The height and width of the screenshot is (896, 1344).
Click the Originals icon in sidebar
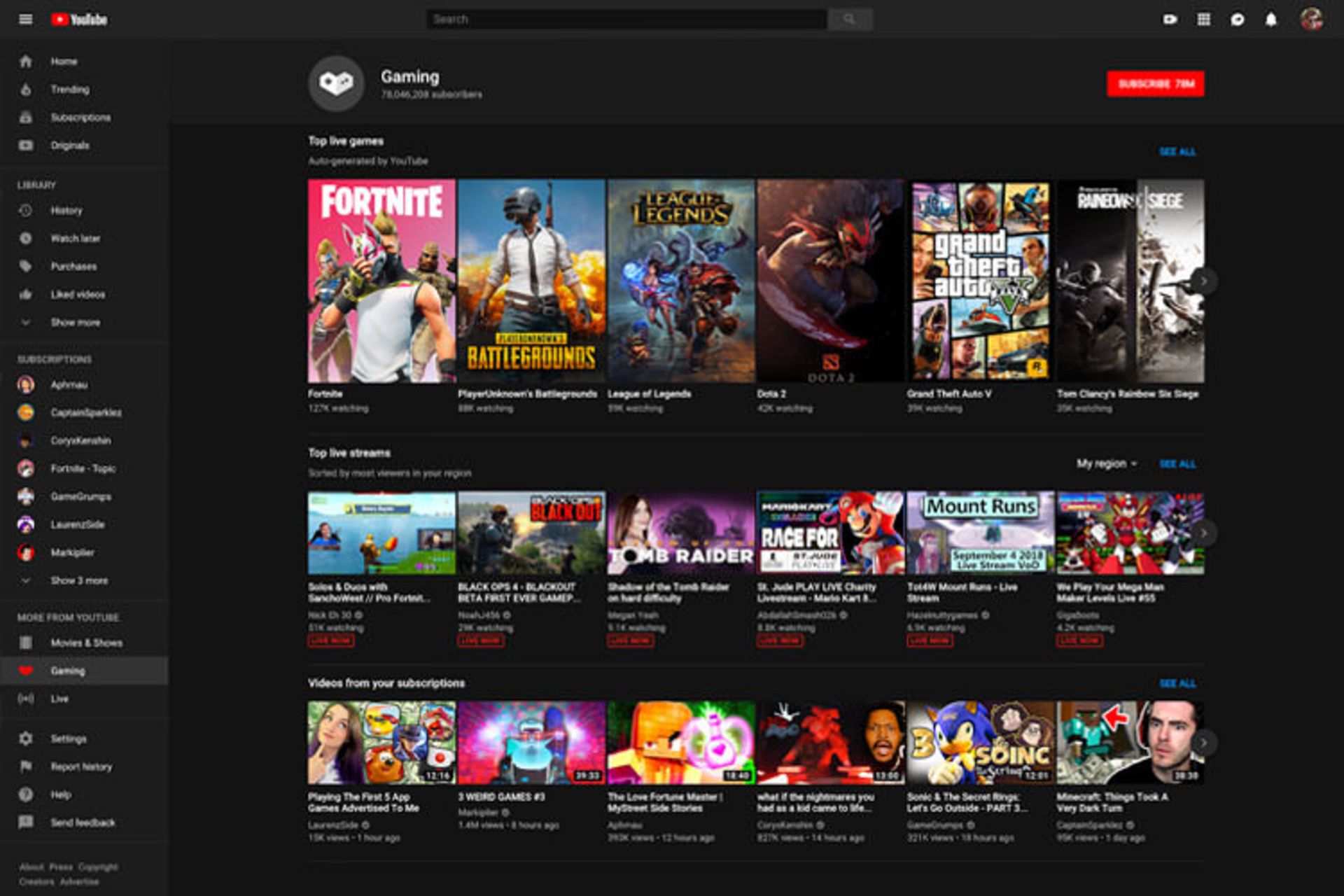[x=26, y=146]
